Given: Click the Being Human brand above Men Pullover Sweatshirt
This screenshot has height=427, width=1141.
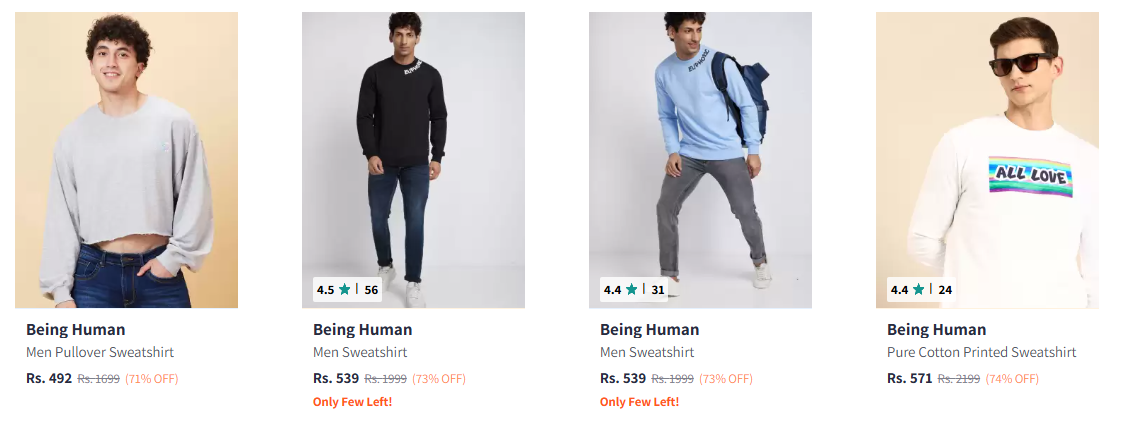Looking at the screenshot, I should [76, 329].
